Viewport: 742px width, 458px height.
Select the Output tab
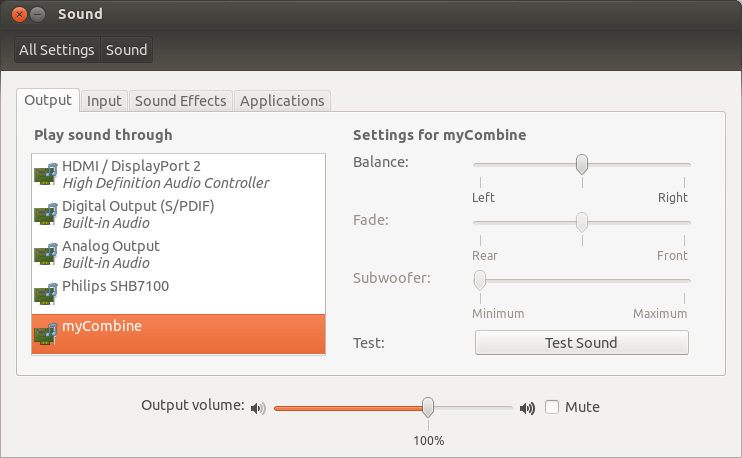click(x=48, y=100)
